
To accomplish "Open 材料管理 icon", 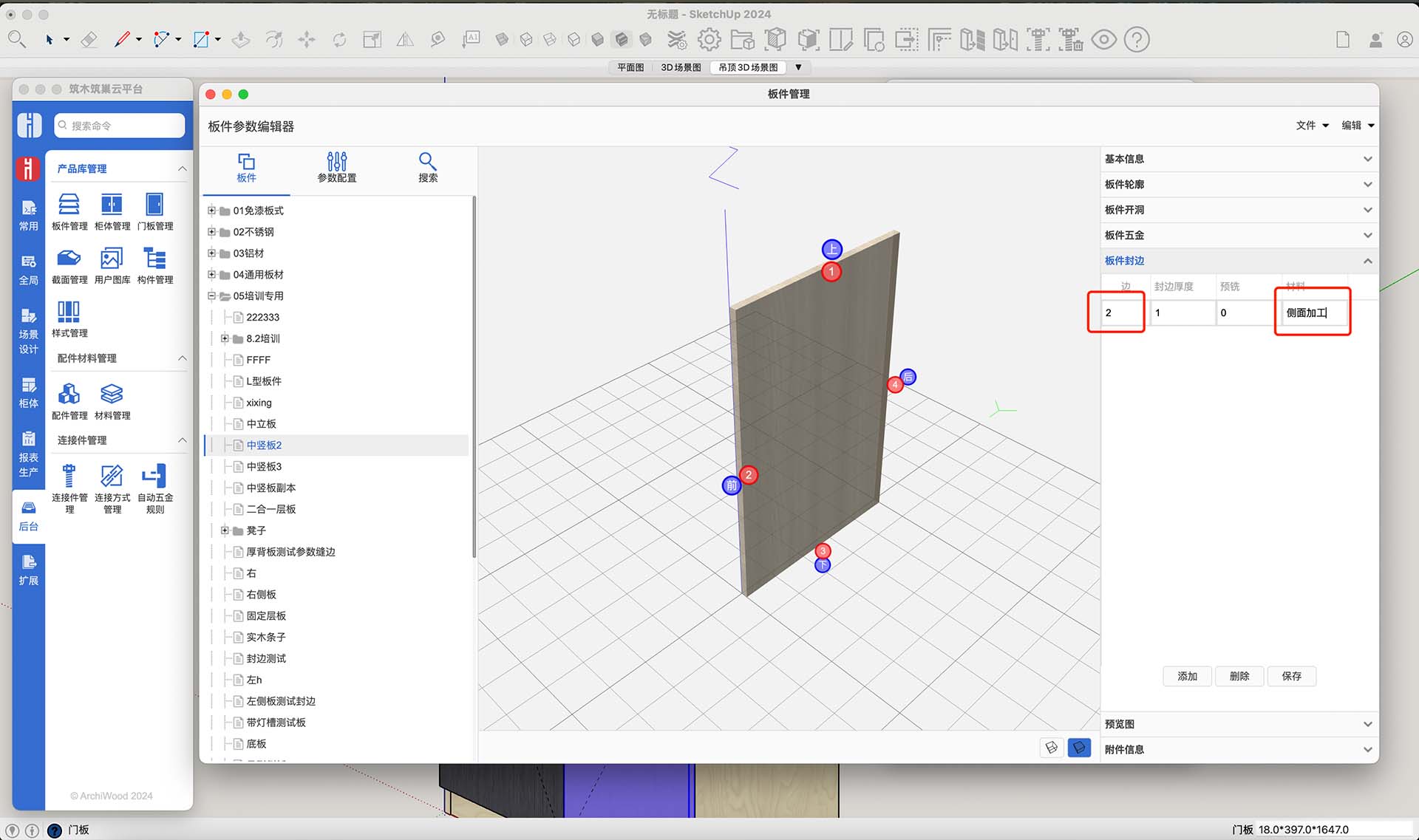I will (x=112, y=402).
